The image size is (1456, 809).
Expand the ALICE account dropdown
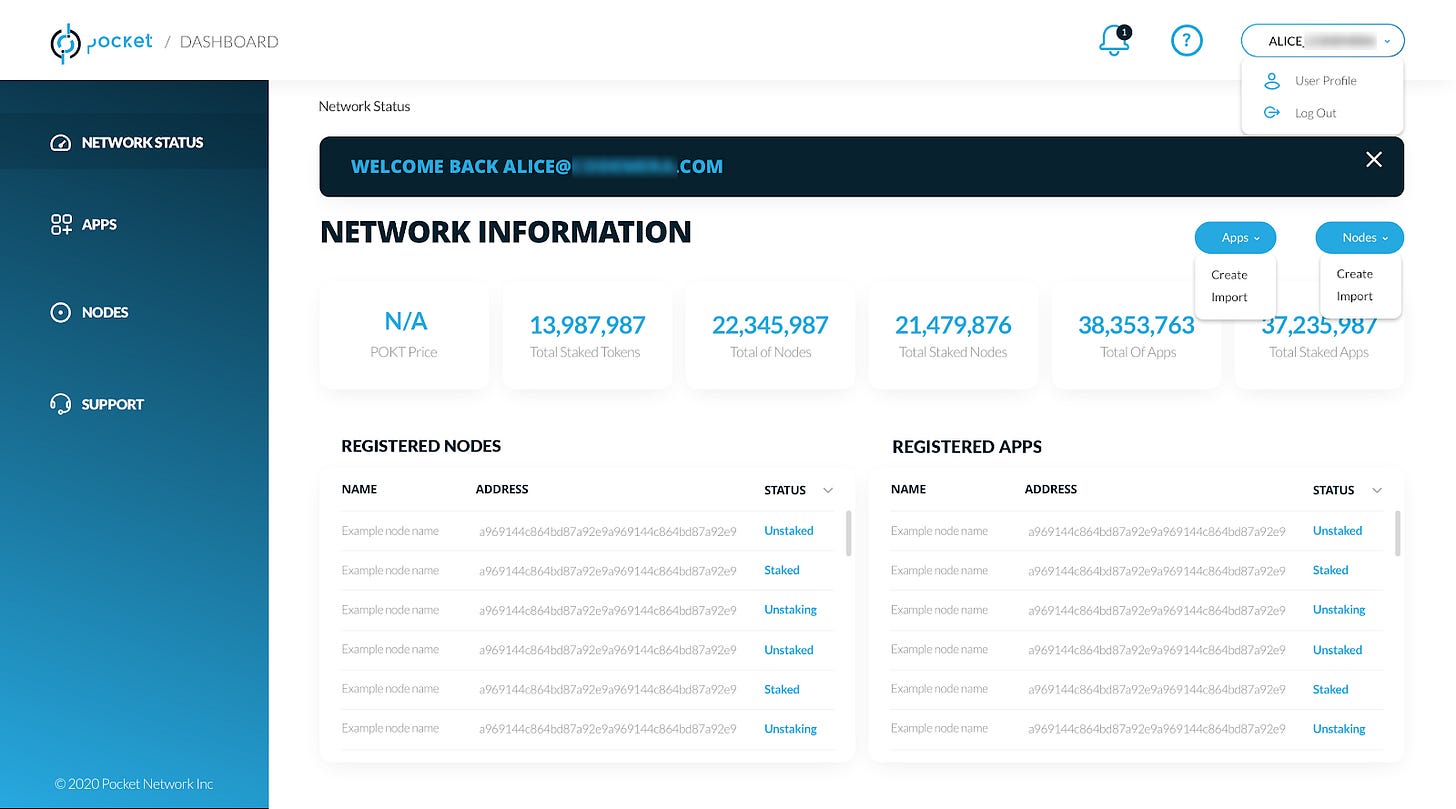click(1322, 41)
